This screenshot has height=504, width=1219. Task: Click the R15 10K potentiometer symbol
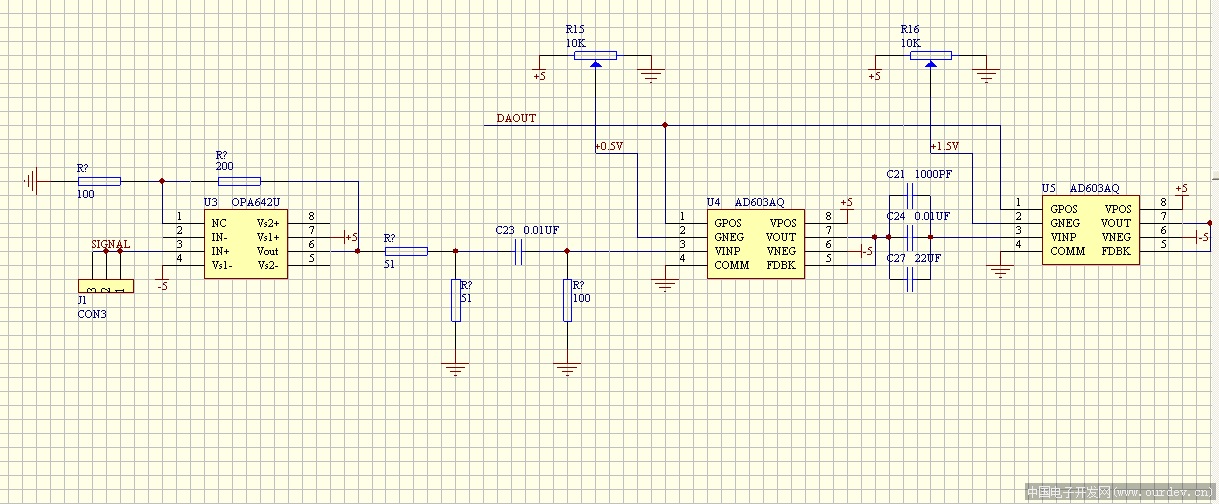coord(595,57)
